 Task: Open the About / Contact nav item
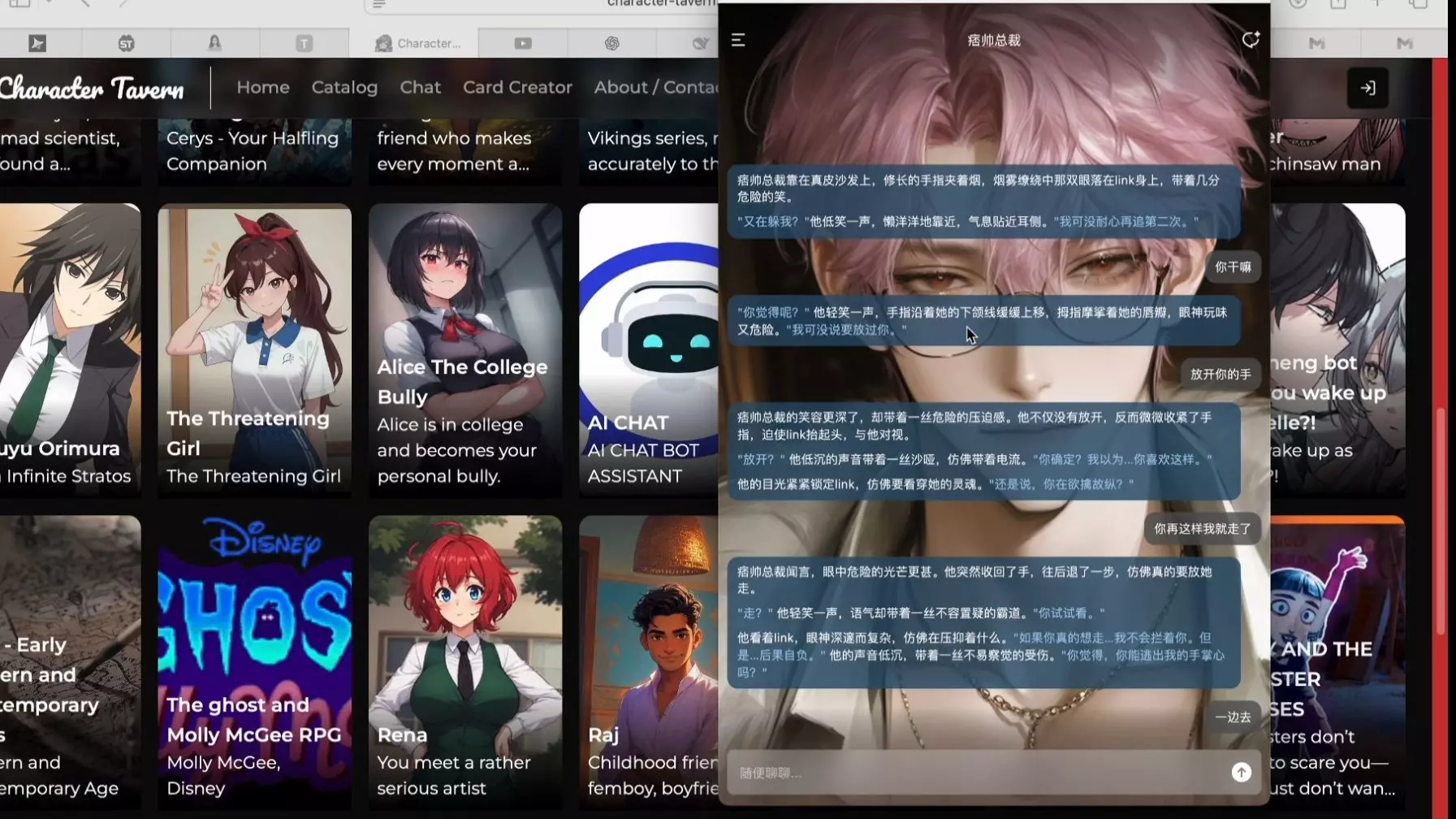point(656,87)
